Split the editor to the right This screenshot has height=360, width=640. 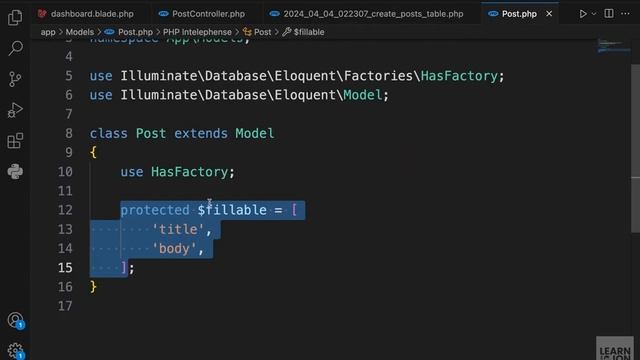pyautogui.click(x=609, y=14)
